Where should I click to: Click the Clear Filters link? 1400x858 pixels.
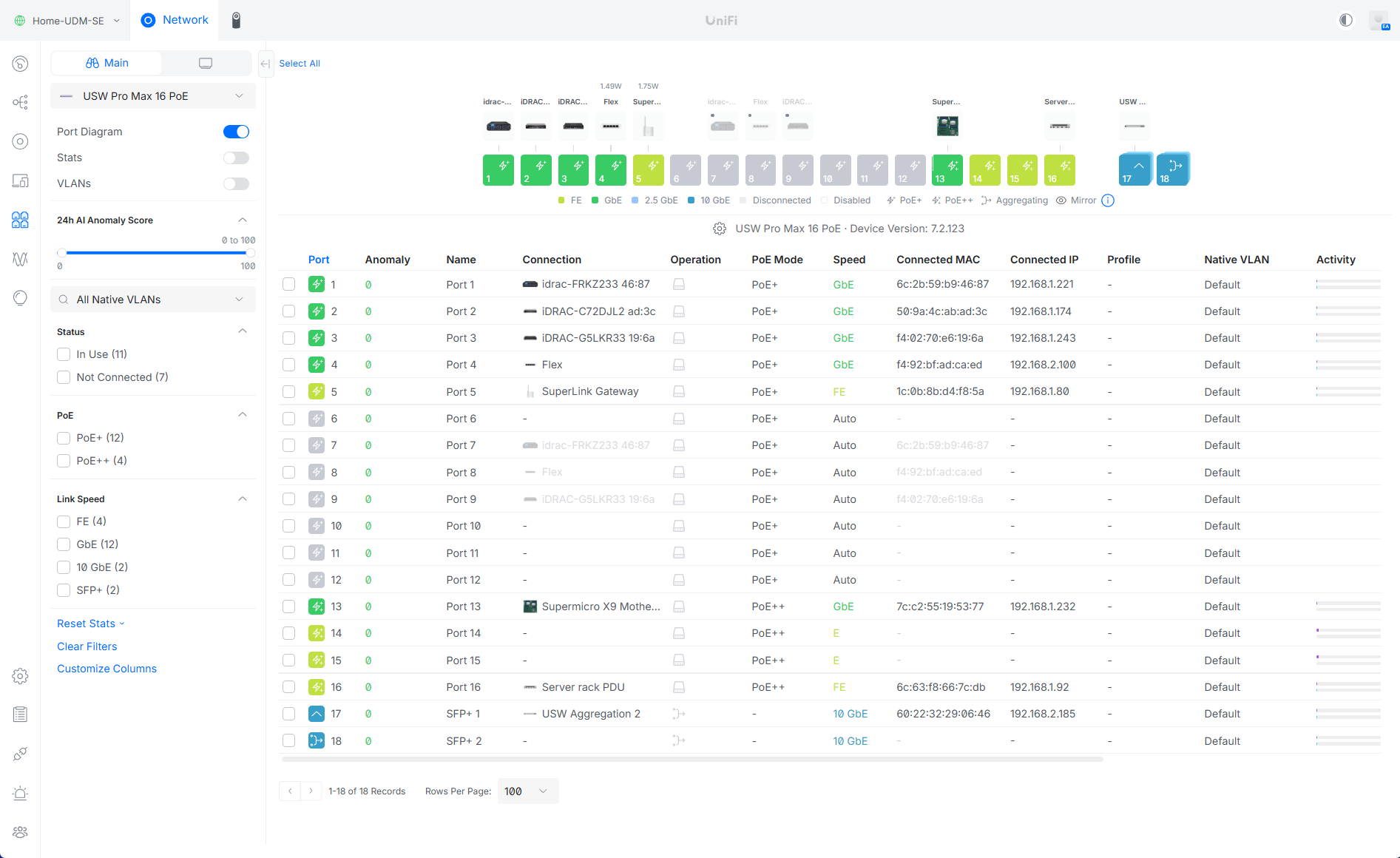[87, 646]
